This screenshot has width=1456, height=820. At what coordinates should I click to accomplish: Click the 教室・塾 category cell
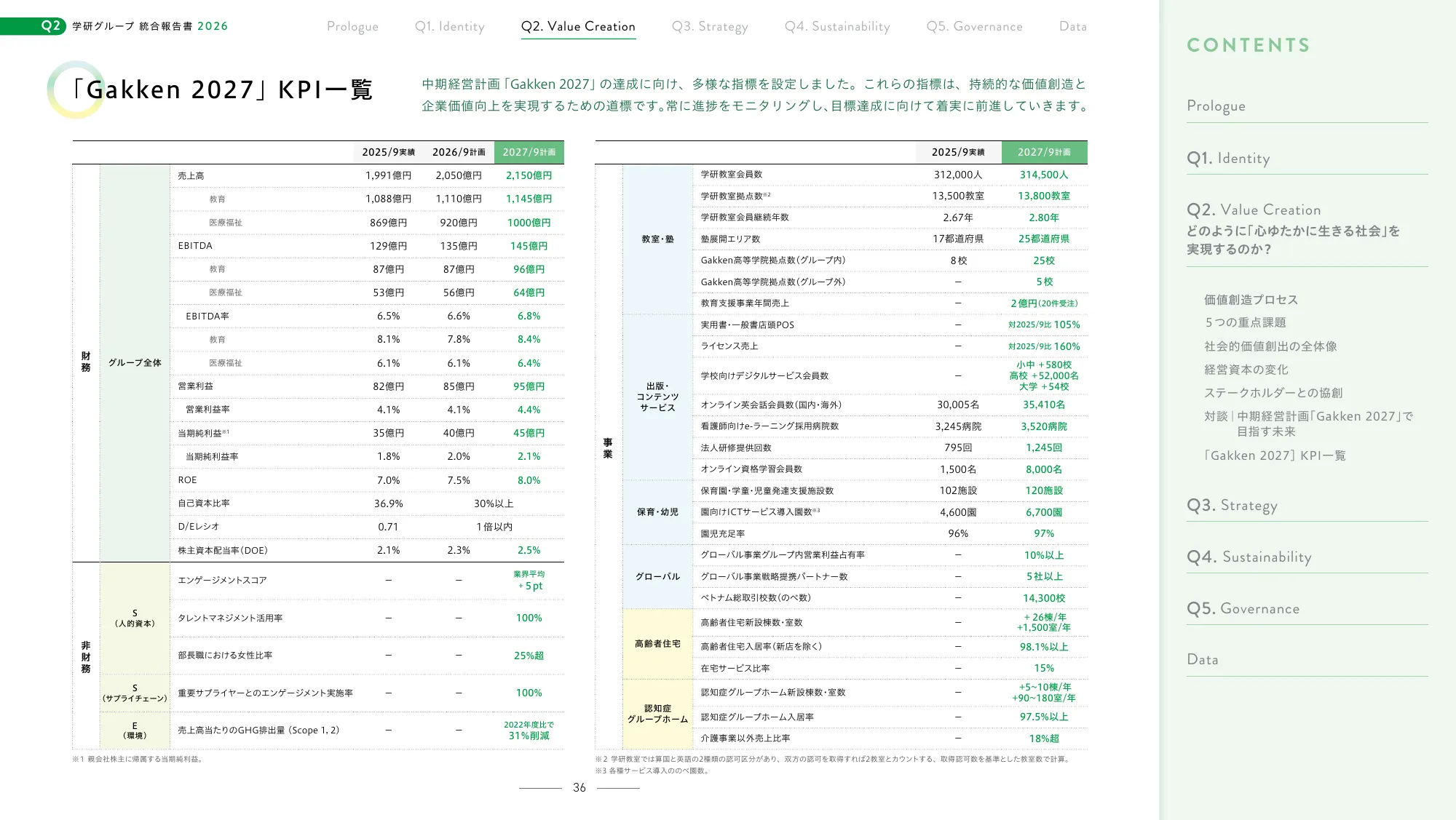pos(657,239)
